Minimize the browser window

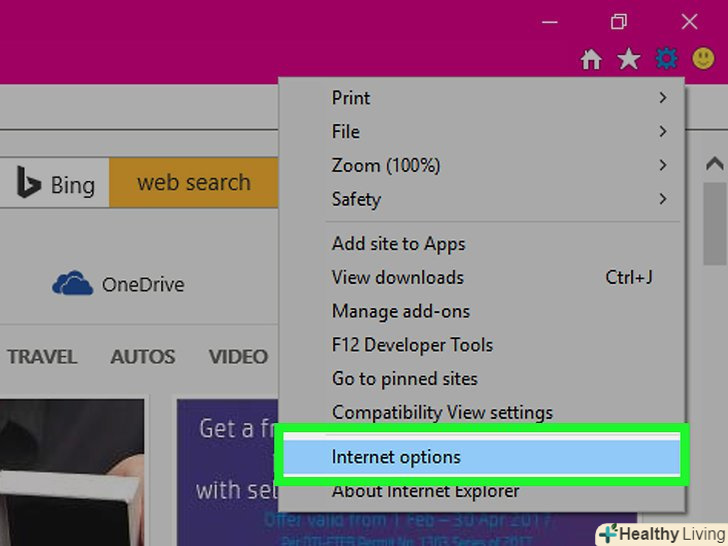click(x=550, y=21)
